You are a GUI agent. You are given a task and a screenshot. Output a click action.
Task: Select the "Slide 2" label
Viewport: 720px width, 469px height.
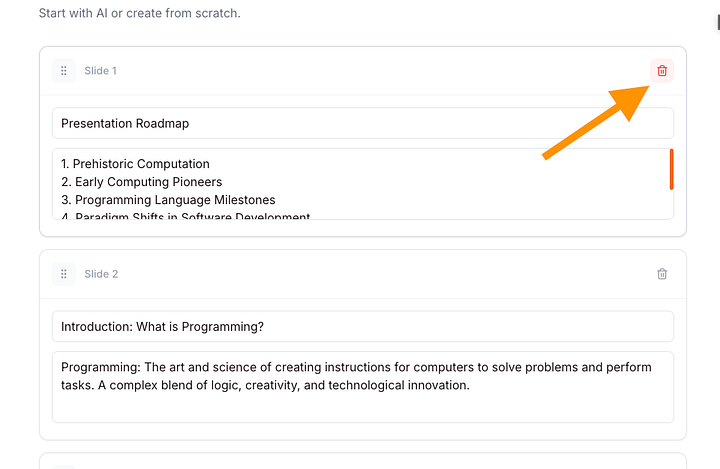[x=101, y=274]
